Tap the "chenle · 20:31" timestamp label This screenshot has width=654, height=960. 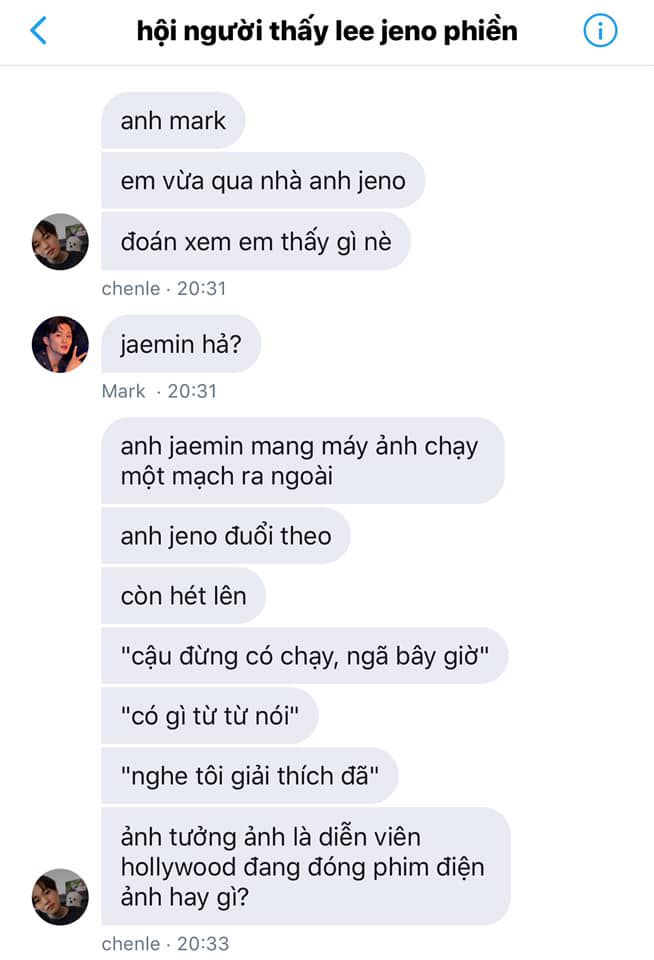164,288
